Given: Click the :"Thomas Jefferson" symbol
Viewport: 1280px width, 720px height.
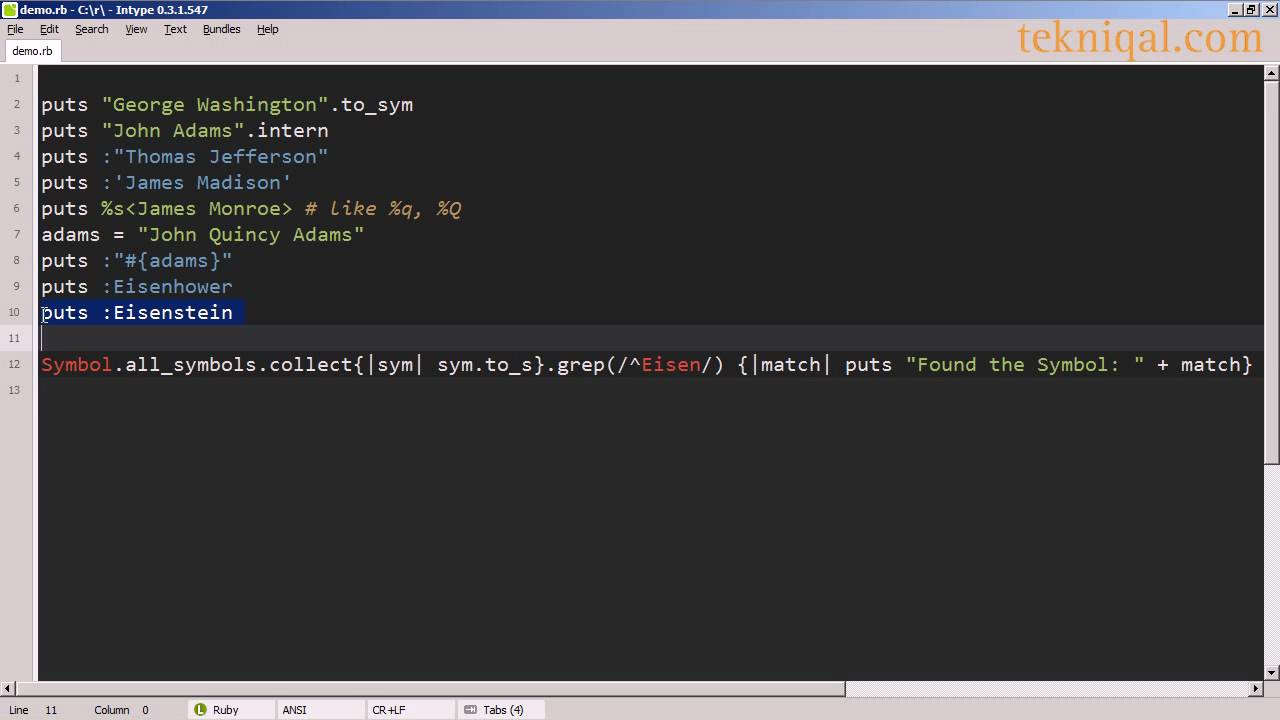Looking at the screenshot, I should tap(215, 157).
